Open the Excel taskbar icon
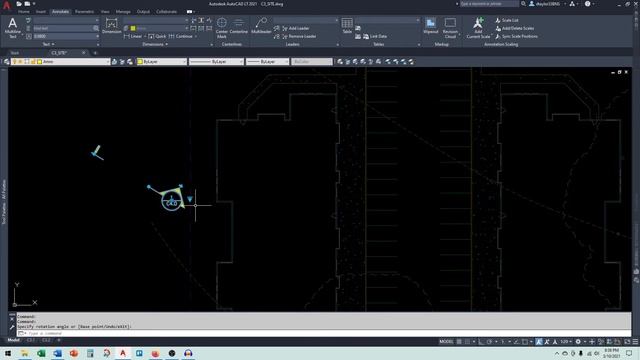This screenshot has height=360, width=640. coord(41,353)
